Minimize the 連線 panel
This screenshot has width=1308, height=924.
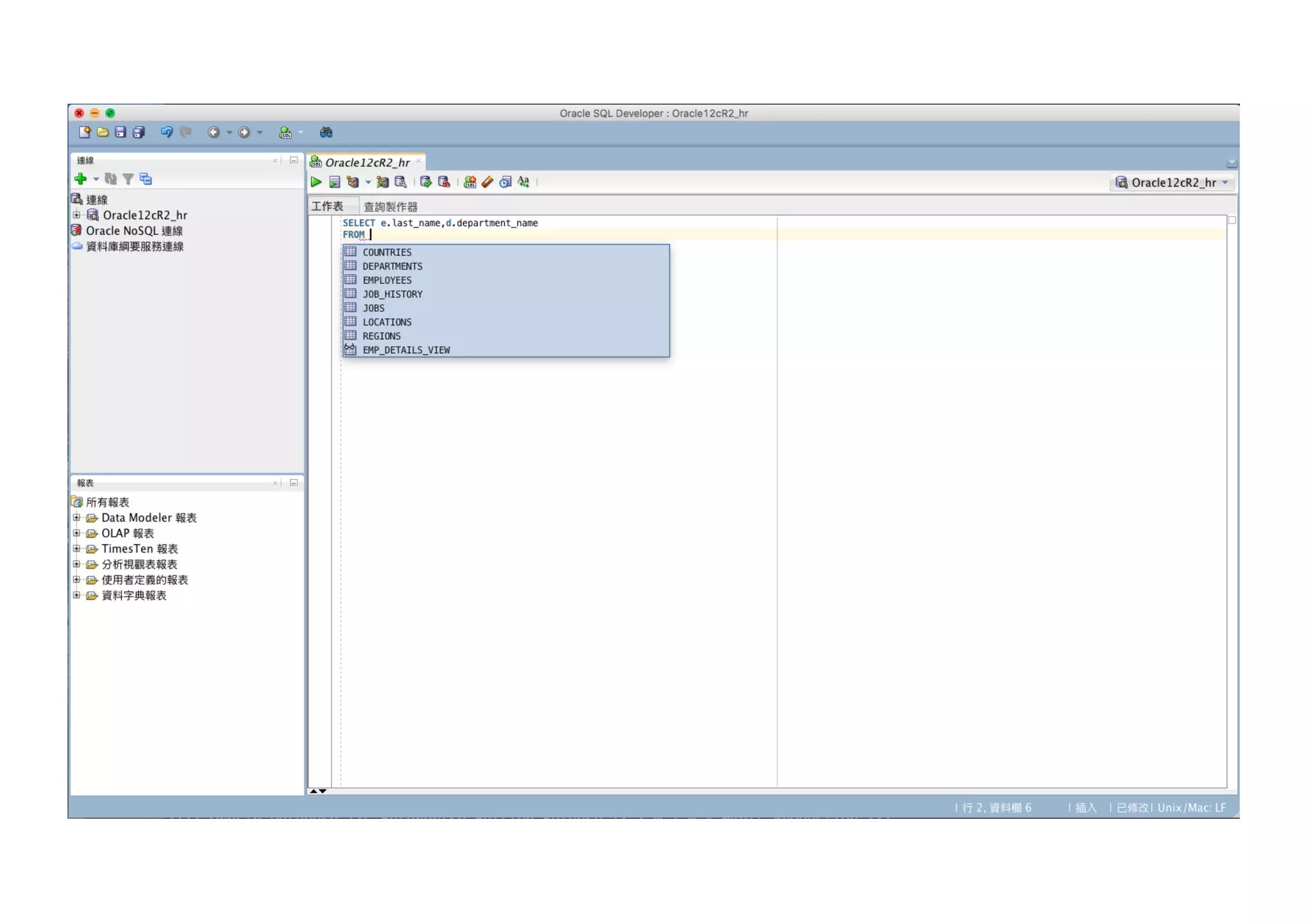[294, 160]
